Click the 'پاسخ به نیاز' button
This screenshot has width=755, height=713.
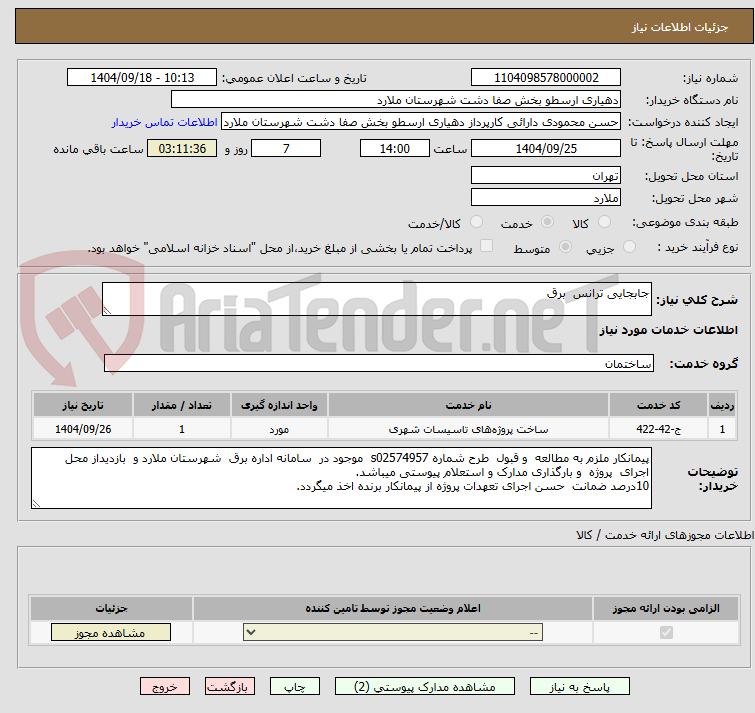coord(579,687)
